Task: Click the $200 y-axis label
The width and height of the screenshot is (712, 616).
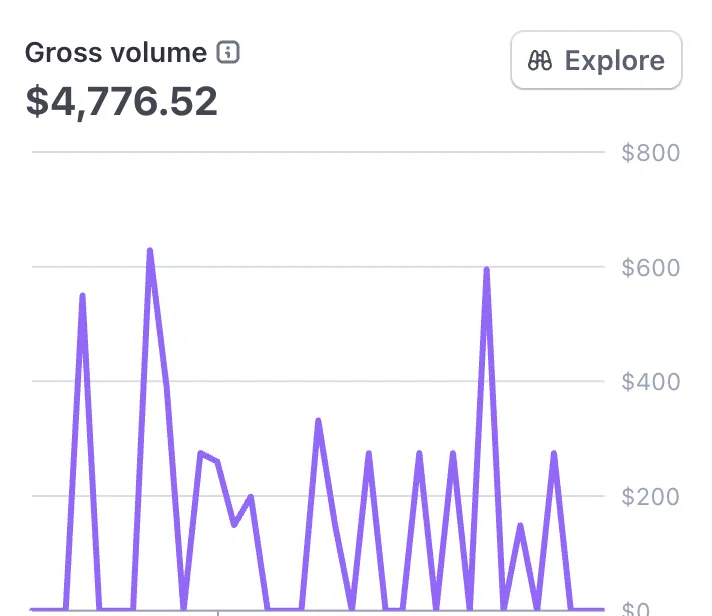Action: [x=650, y=496]
